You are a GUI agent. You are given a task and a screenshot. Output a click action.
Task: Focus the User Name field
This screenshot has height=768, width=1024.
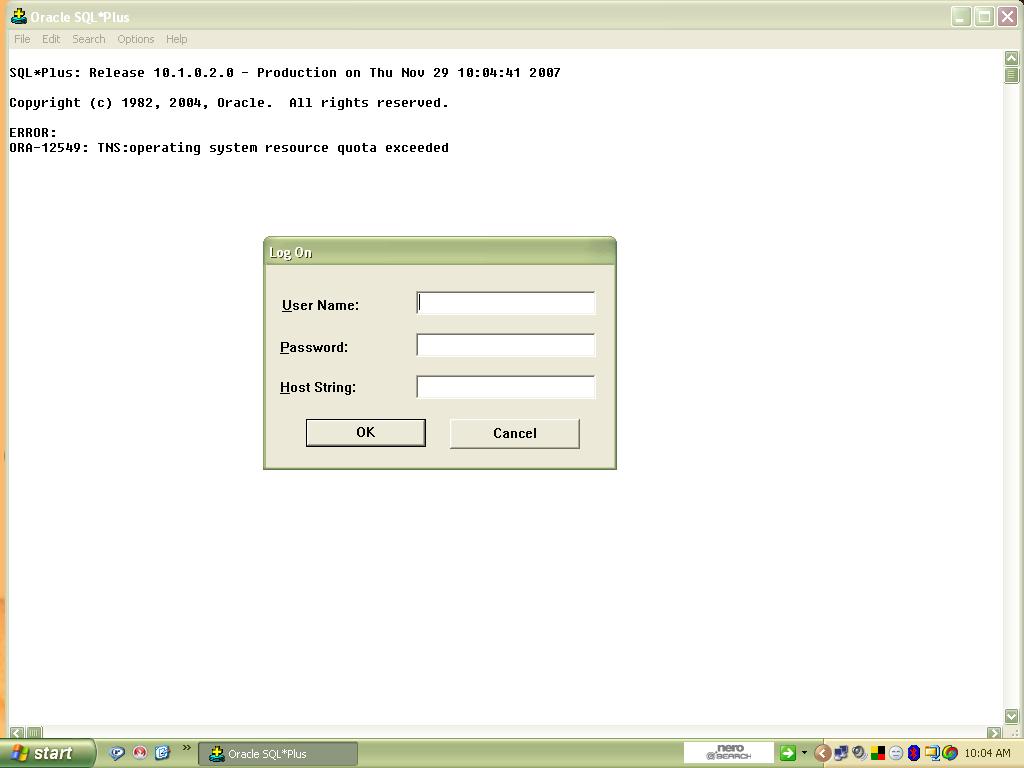point(505,303)
